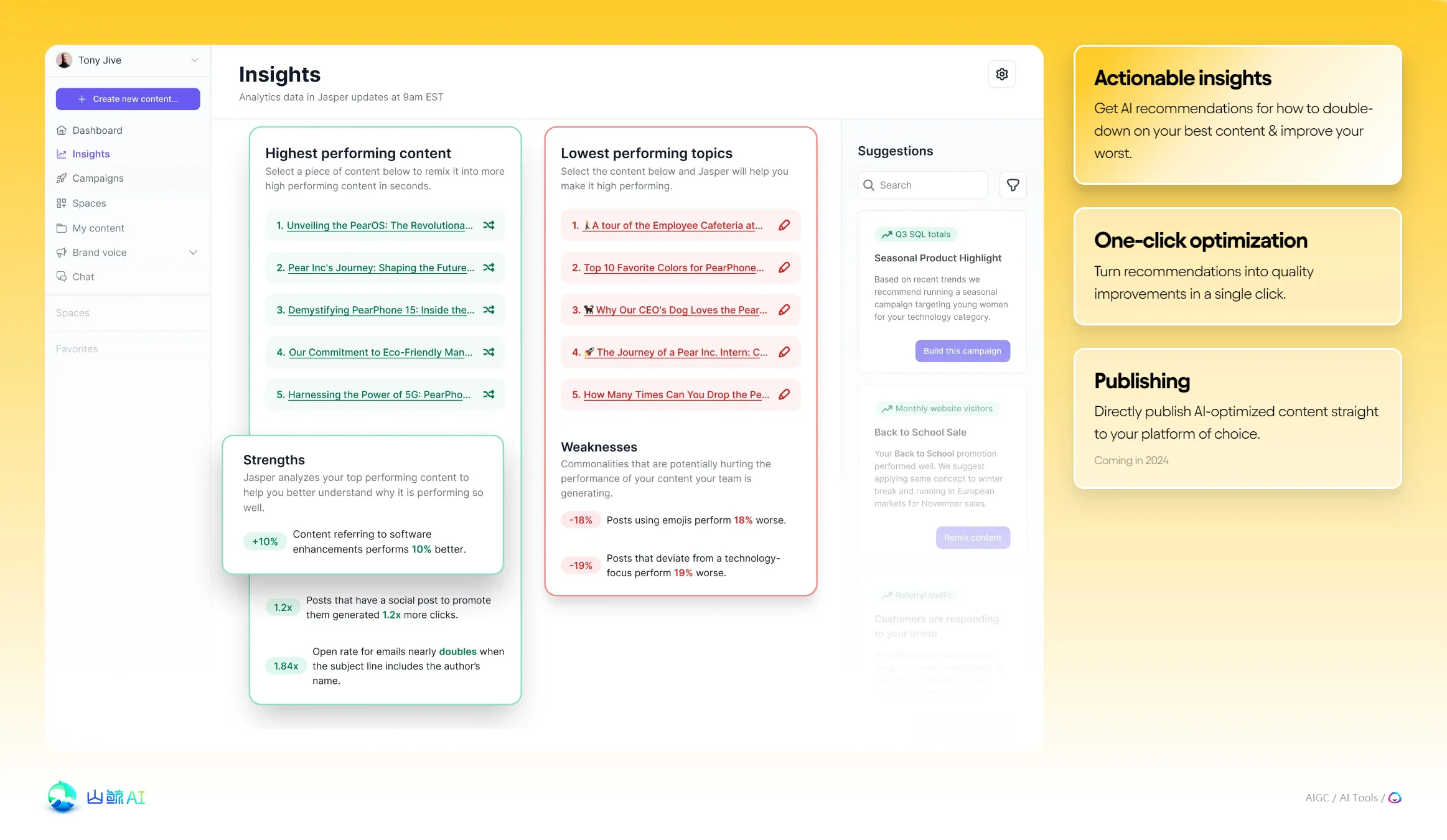Viewport: 1447px width, 840px height.
Task: Click the Back to School Sale heading
Action: [x=920, y=432]
